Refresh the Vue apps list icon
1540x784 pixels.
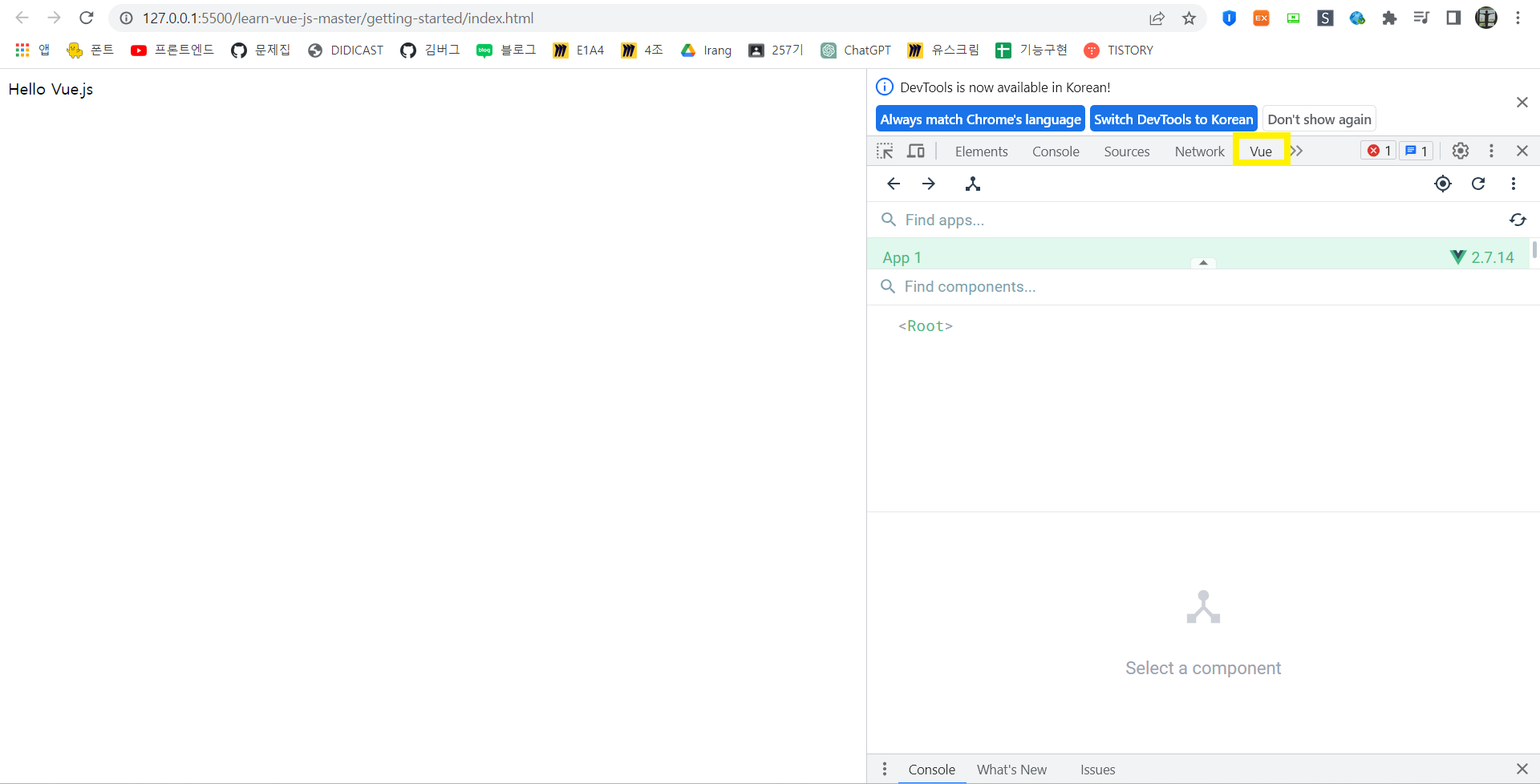pos(1518,220)
